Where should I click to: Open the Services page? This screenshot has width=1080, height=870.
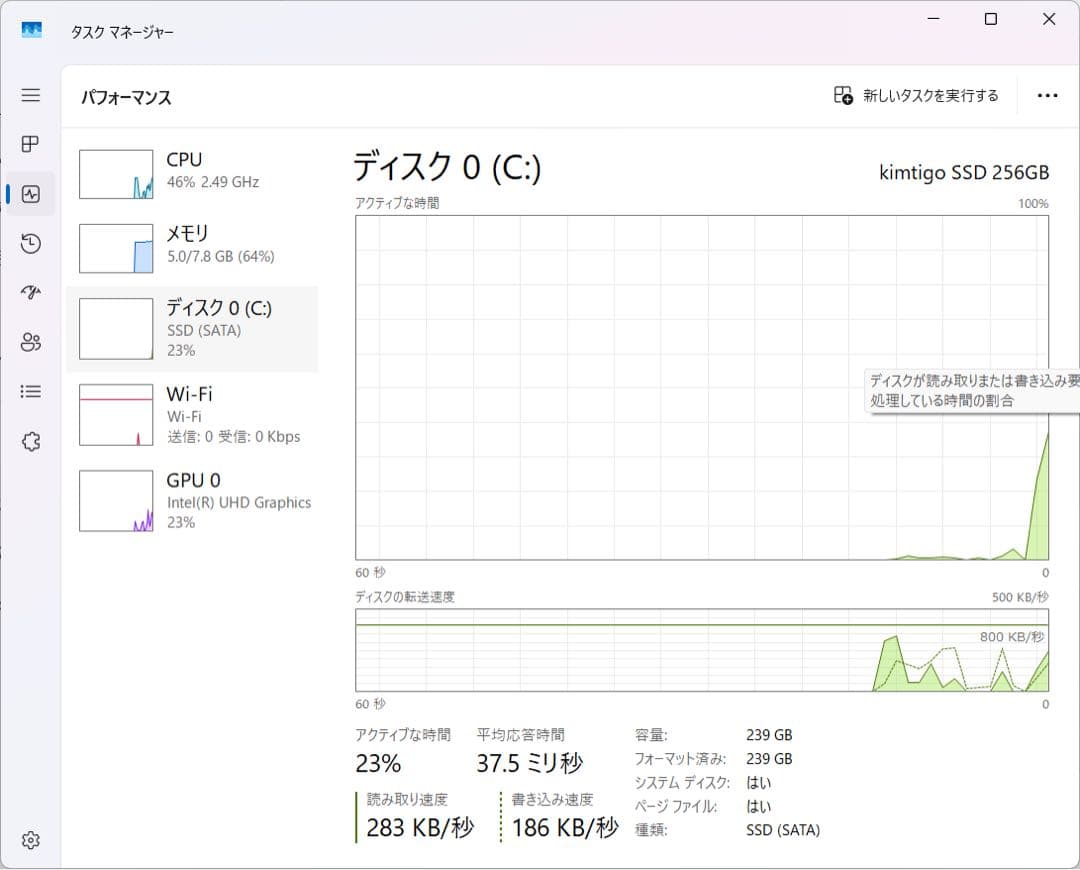30,441
